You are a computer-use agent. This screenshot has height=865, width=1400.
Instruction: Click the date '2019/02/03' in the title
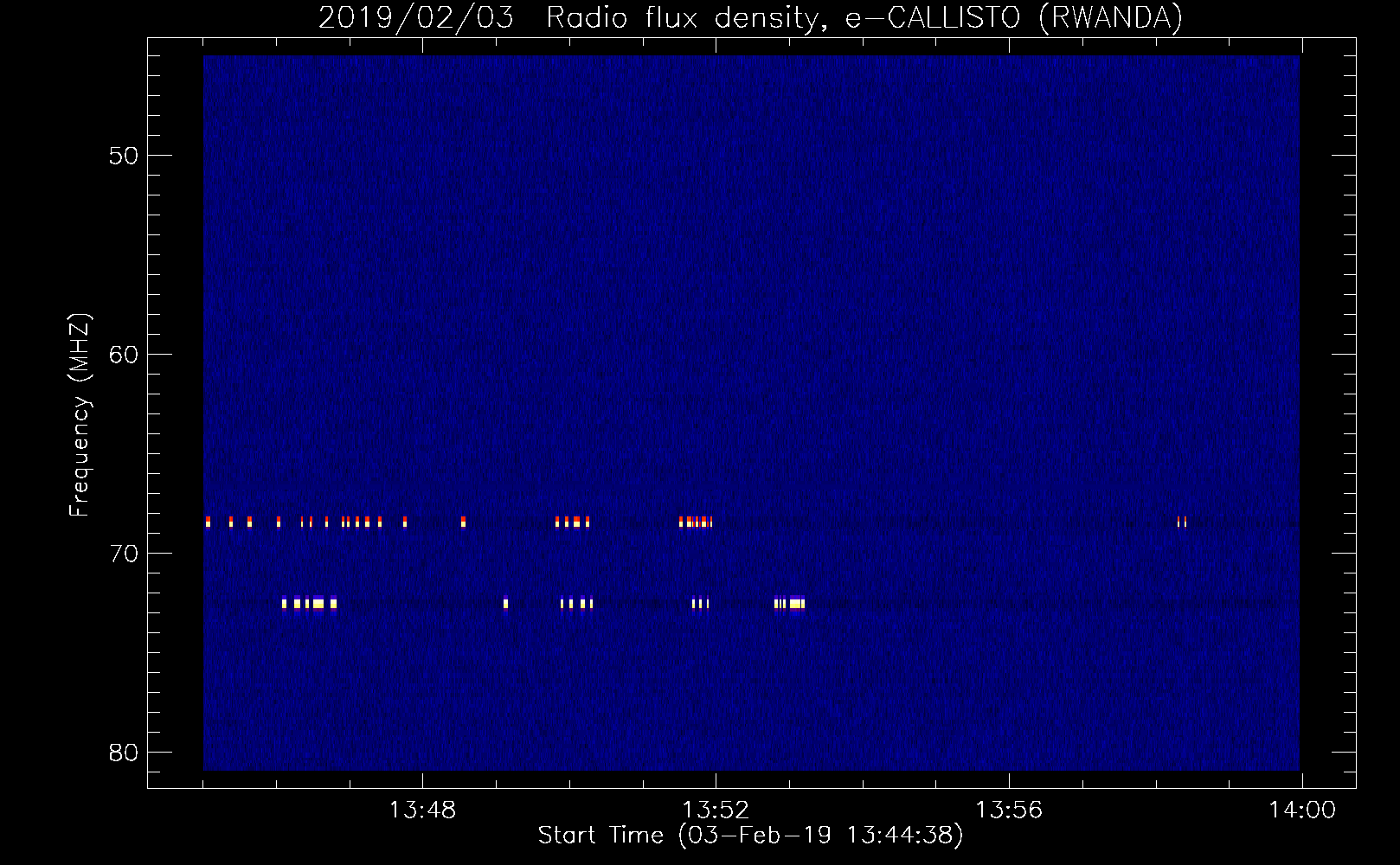click(416, 17)
